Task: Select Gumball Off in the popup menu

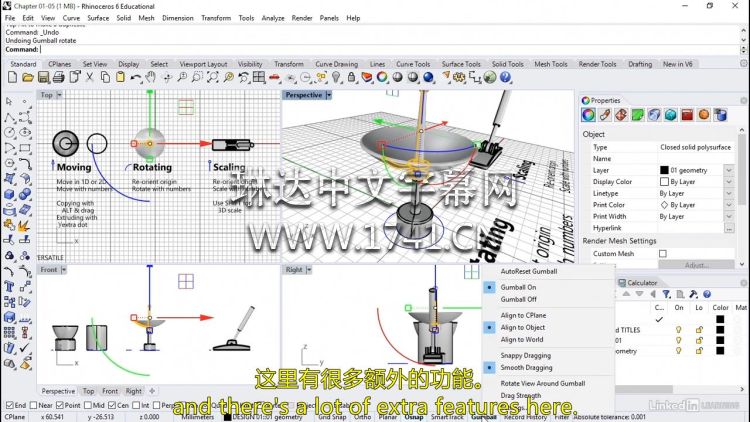Action: pos(518,299)
